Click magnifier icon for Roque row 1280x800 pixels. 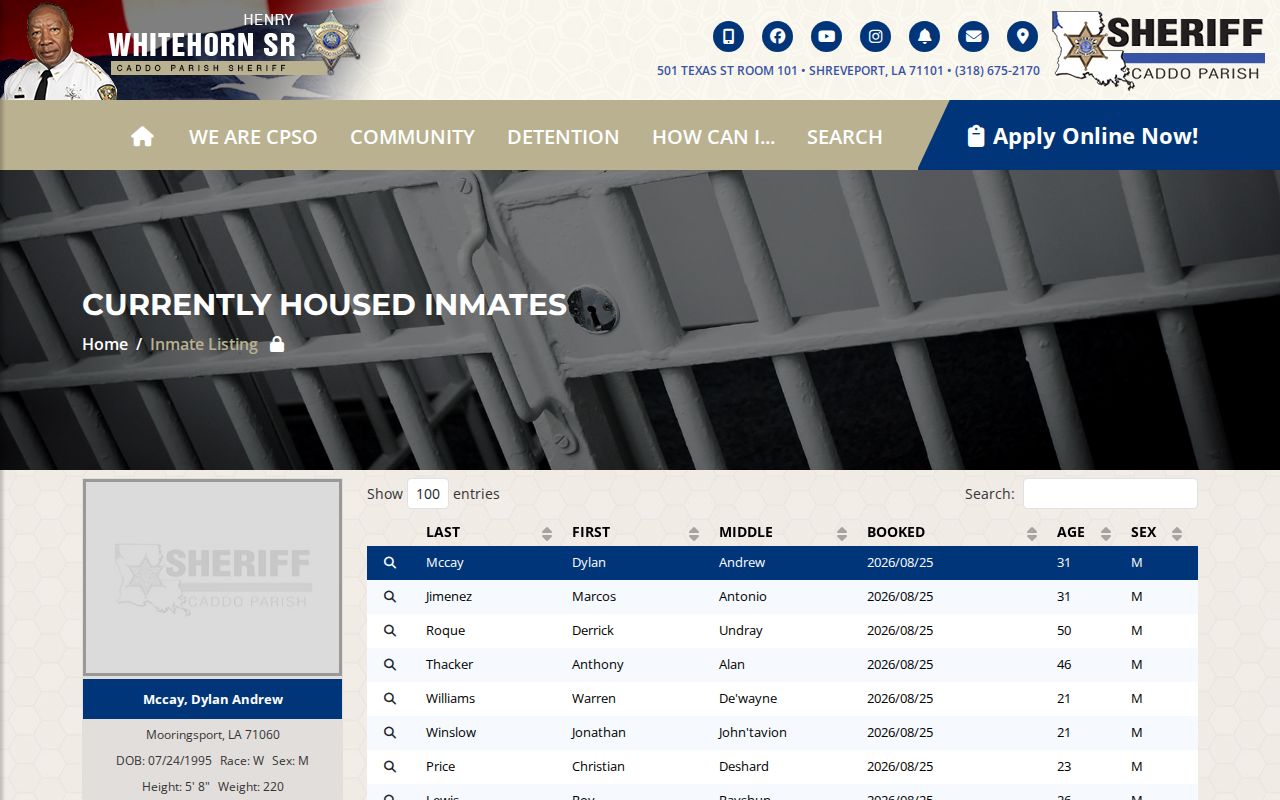click(x=390, y=631)
